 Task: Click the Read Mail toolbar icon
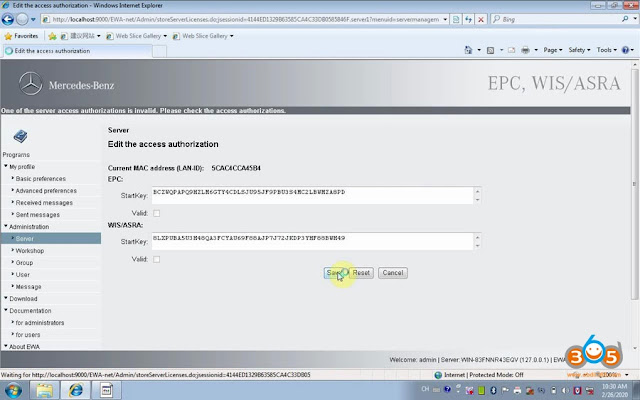(511, 50)
